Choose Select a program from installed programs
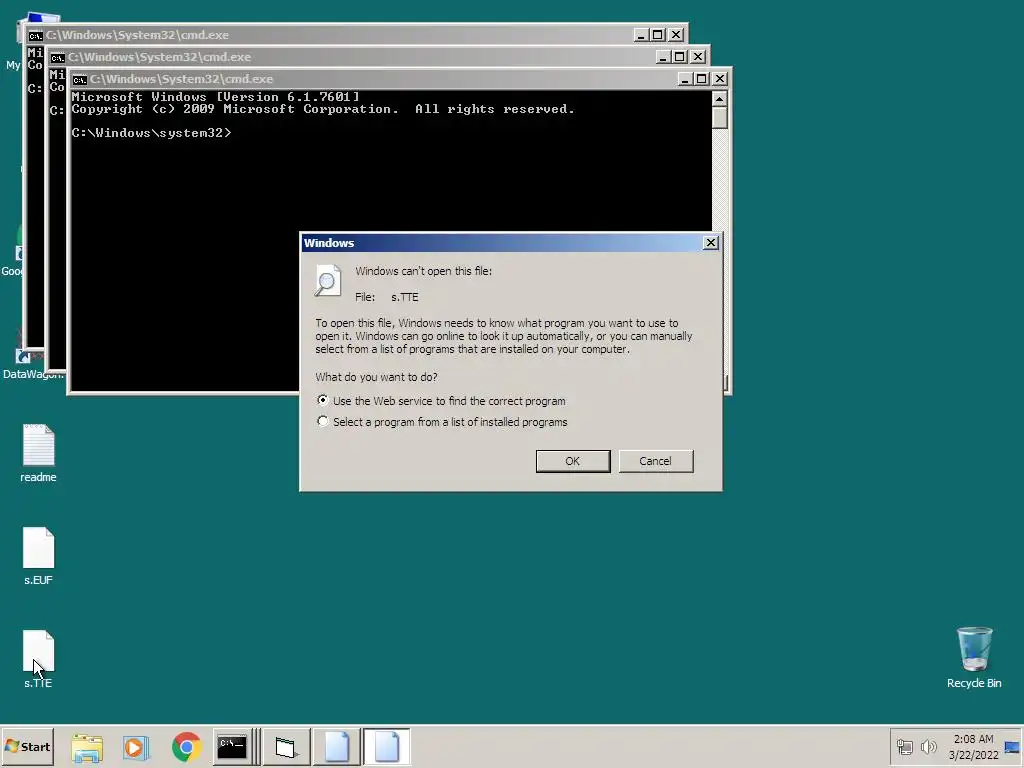Screen dimensions: 1024x768 tap(323, 421)
